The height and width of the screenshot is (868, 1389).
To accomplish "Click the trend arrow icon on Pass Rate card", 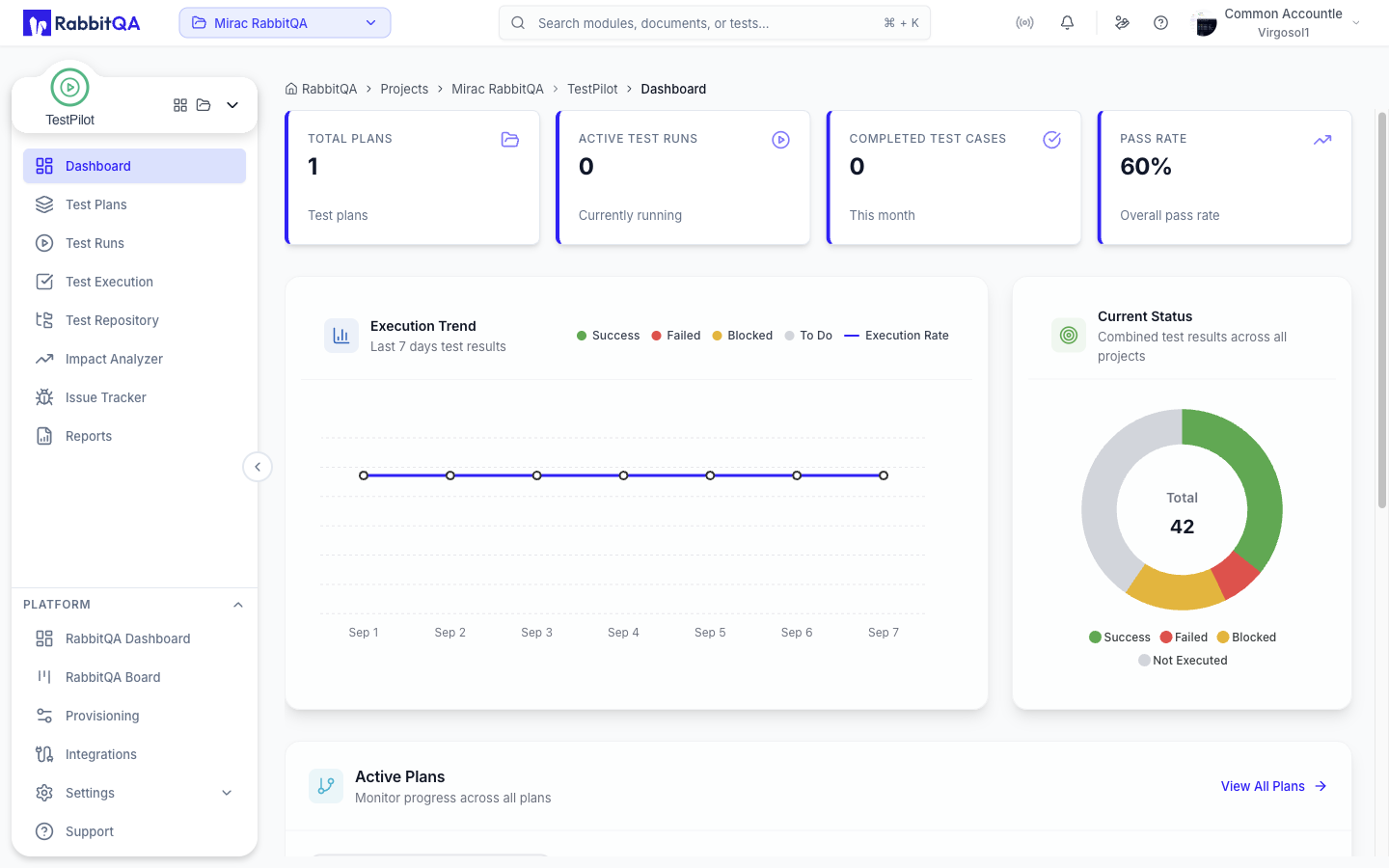I will tap(1322, 140).
